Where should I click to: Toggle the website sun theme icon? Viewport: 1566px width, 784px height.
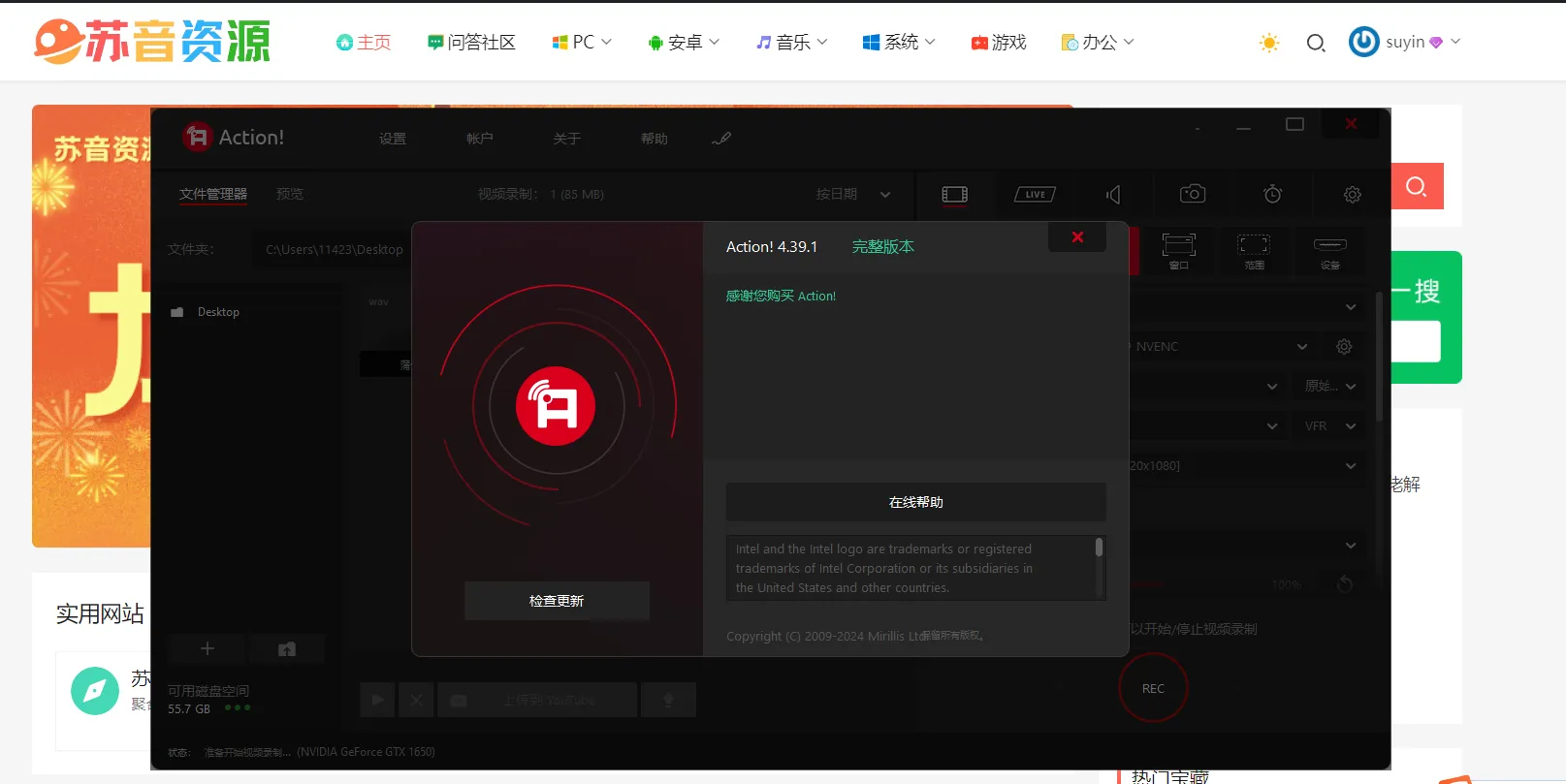[1269, 43]
